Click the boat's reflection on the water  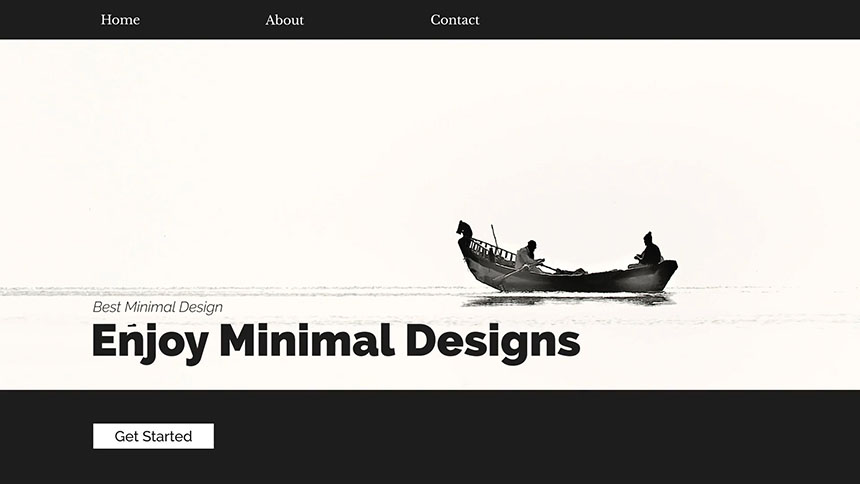tap(568, 300)
